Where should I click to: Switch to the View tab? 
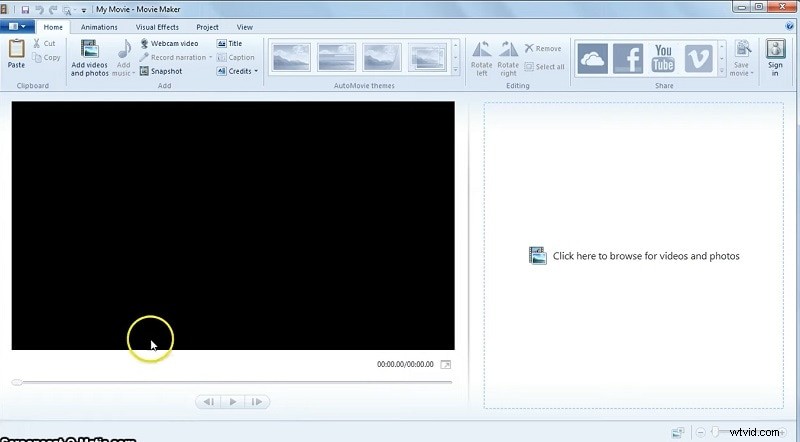tap(244, 27)
